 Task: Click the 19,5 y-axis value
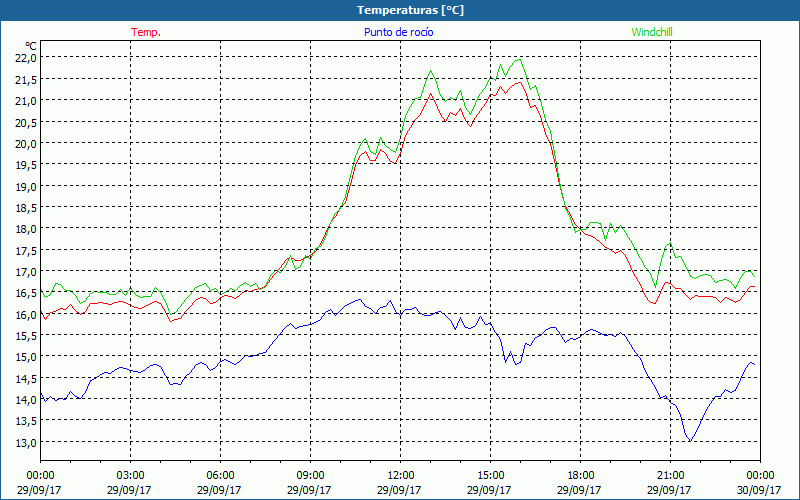pyautogui.click(x=27, y=165)
